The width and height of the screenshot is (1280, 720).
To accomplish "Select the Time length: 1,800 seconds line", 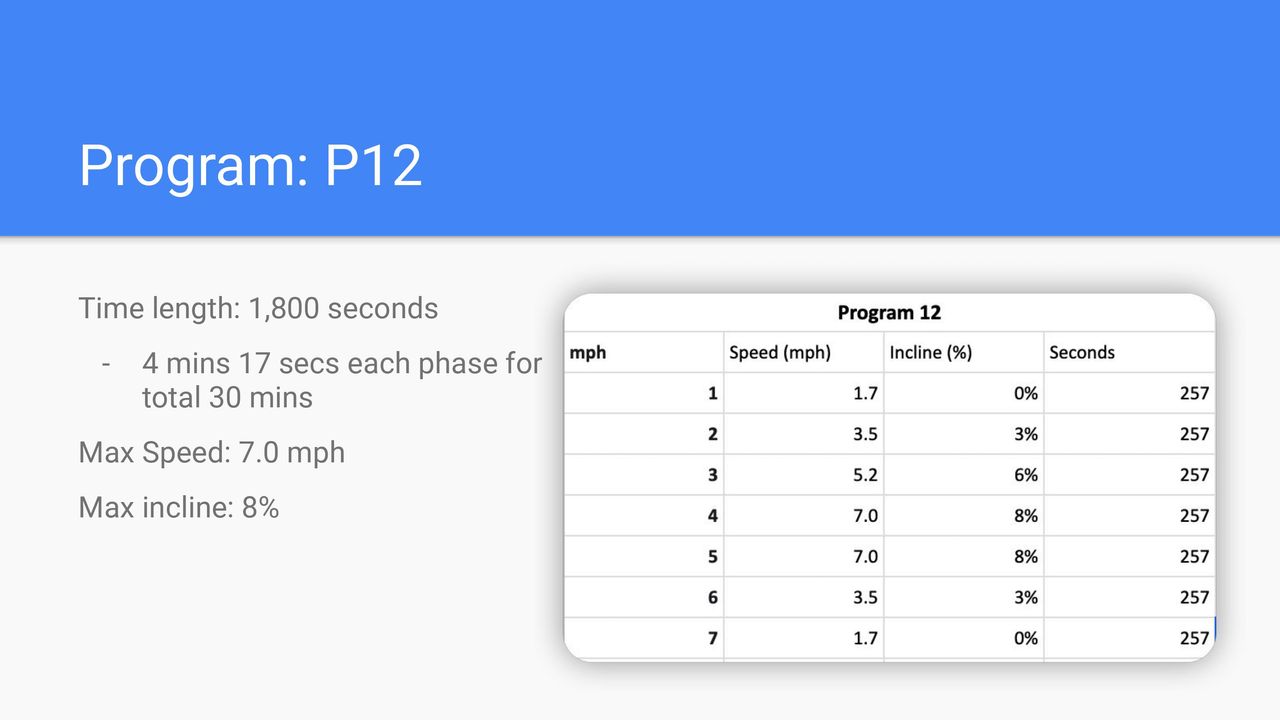I will [258, 308].
